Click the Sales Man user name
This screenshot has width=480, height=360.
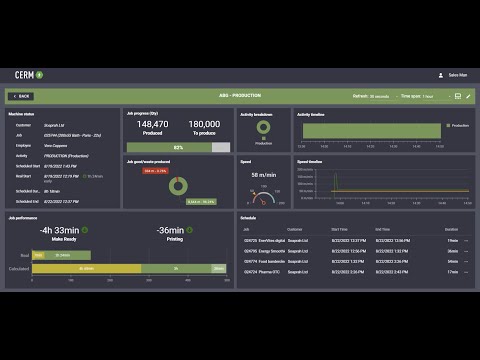[458, 75]
